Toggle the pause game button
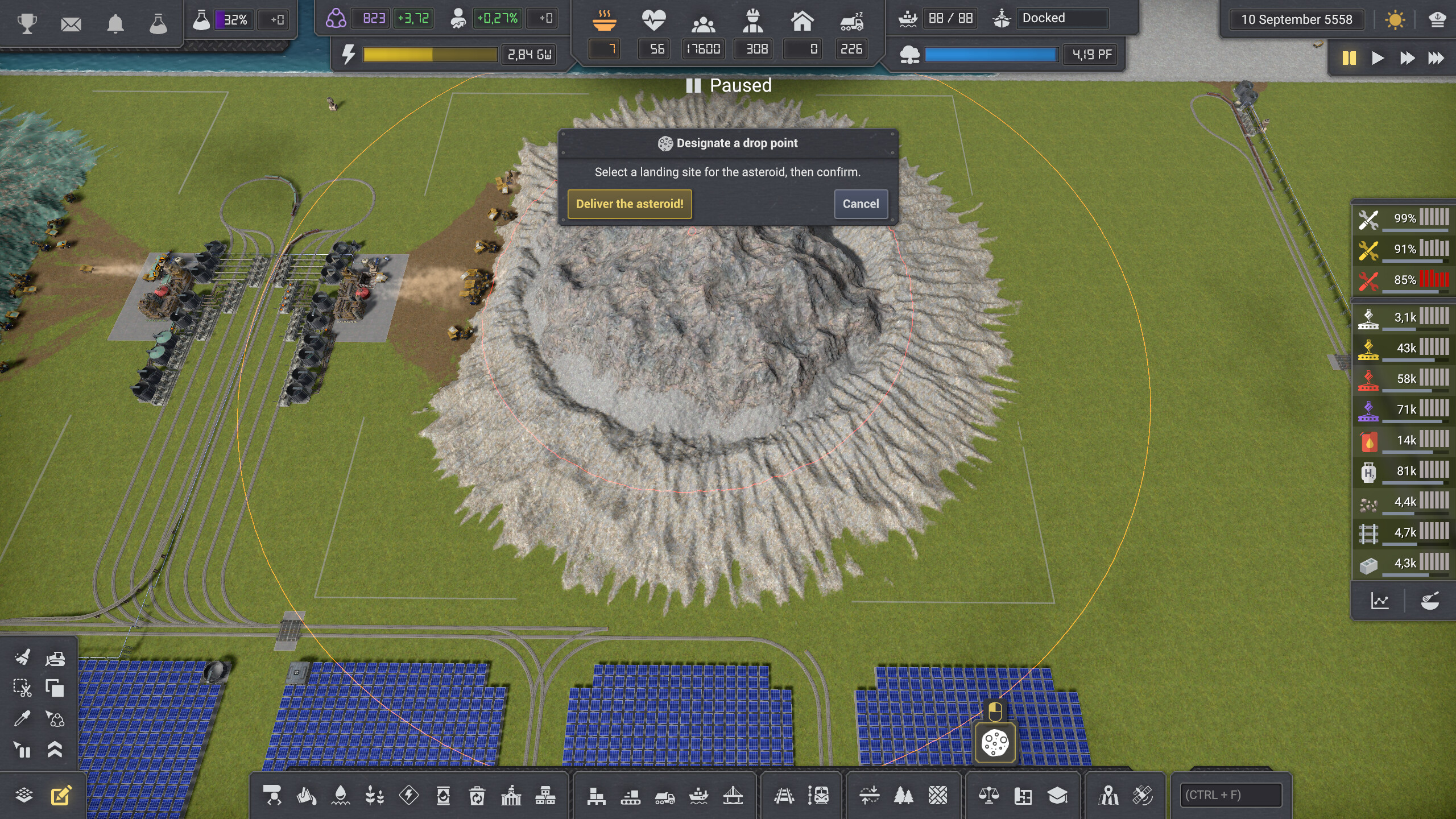Image resolution: width=1456 pixels, height=819 pixels. pos(1349,58)
